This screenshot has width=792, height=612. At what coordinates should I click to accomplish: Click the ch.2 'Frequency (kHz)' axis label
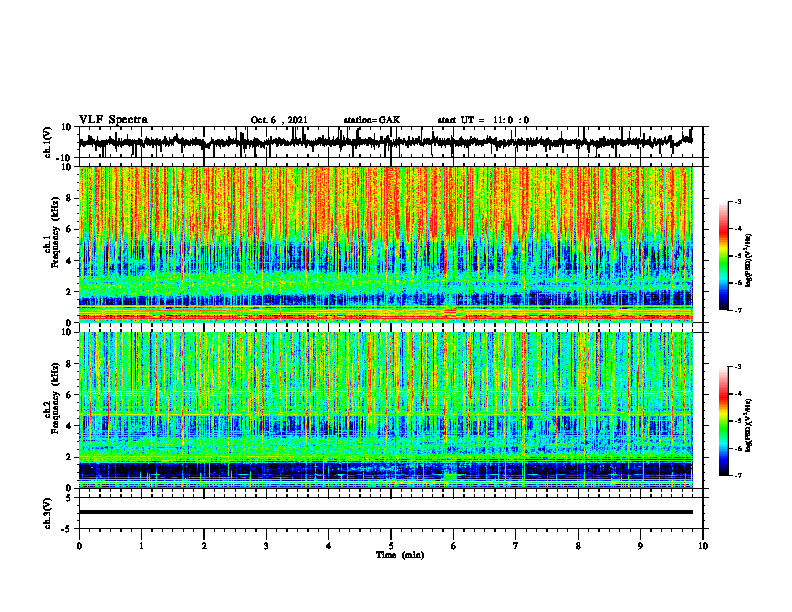pyautogui.click(x=55, y=398)
